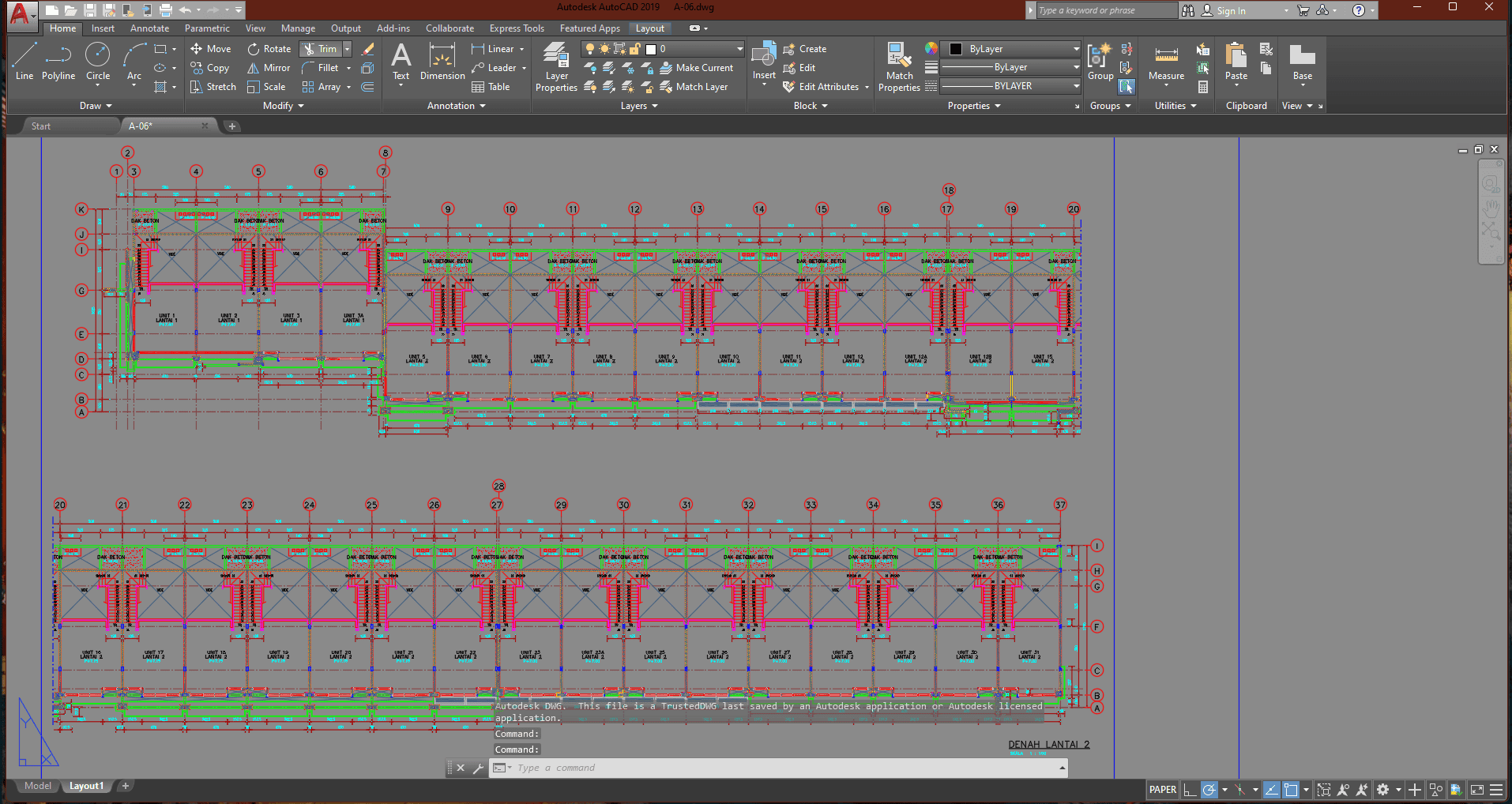Toggle polar tracking in status bar
The width and height of the screenshot is (1512, 804).
[x=1209, y=790]
